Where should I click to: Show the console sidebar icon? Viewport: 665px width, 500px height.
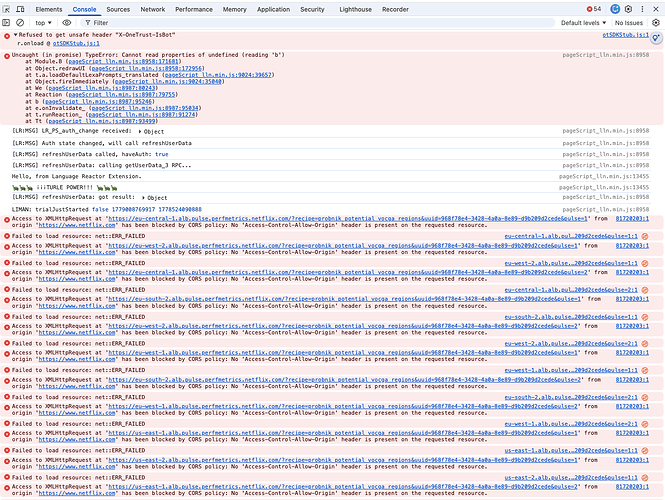tap(6, 22)
